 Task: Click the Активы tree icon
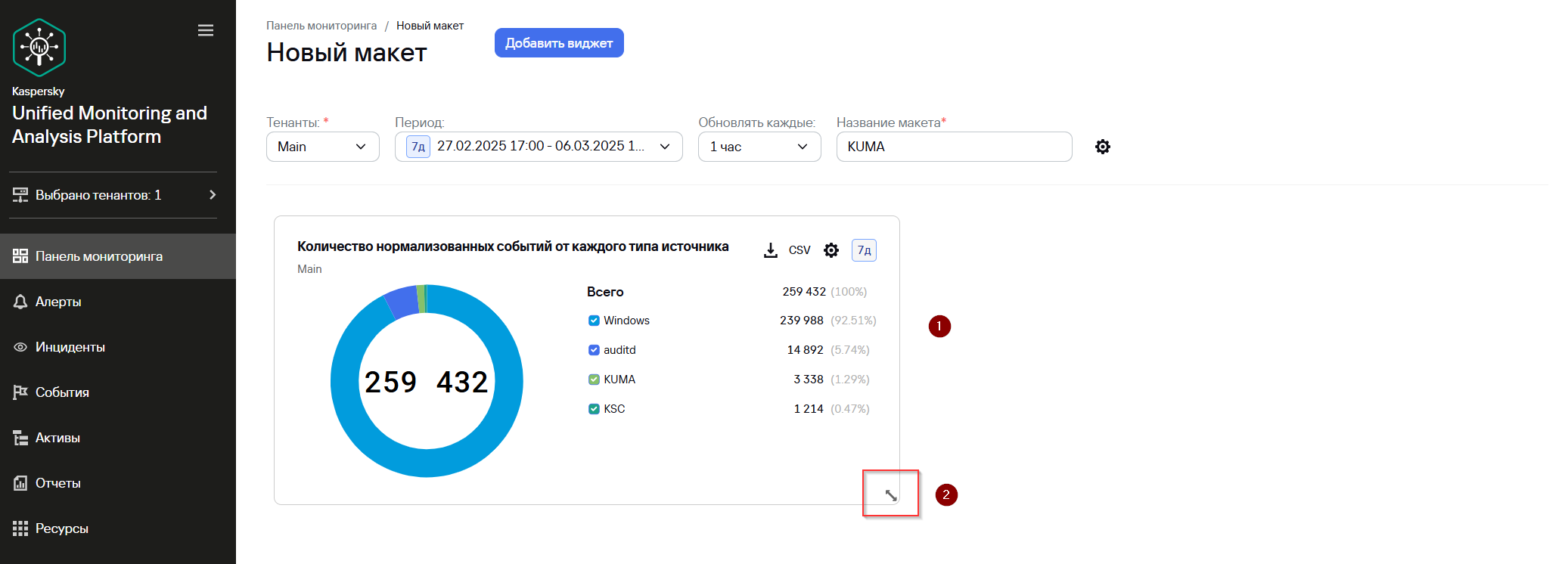[20, 438]
